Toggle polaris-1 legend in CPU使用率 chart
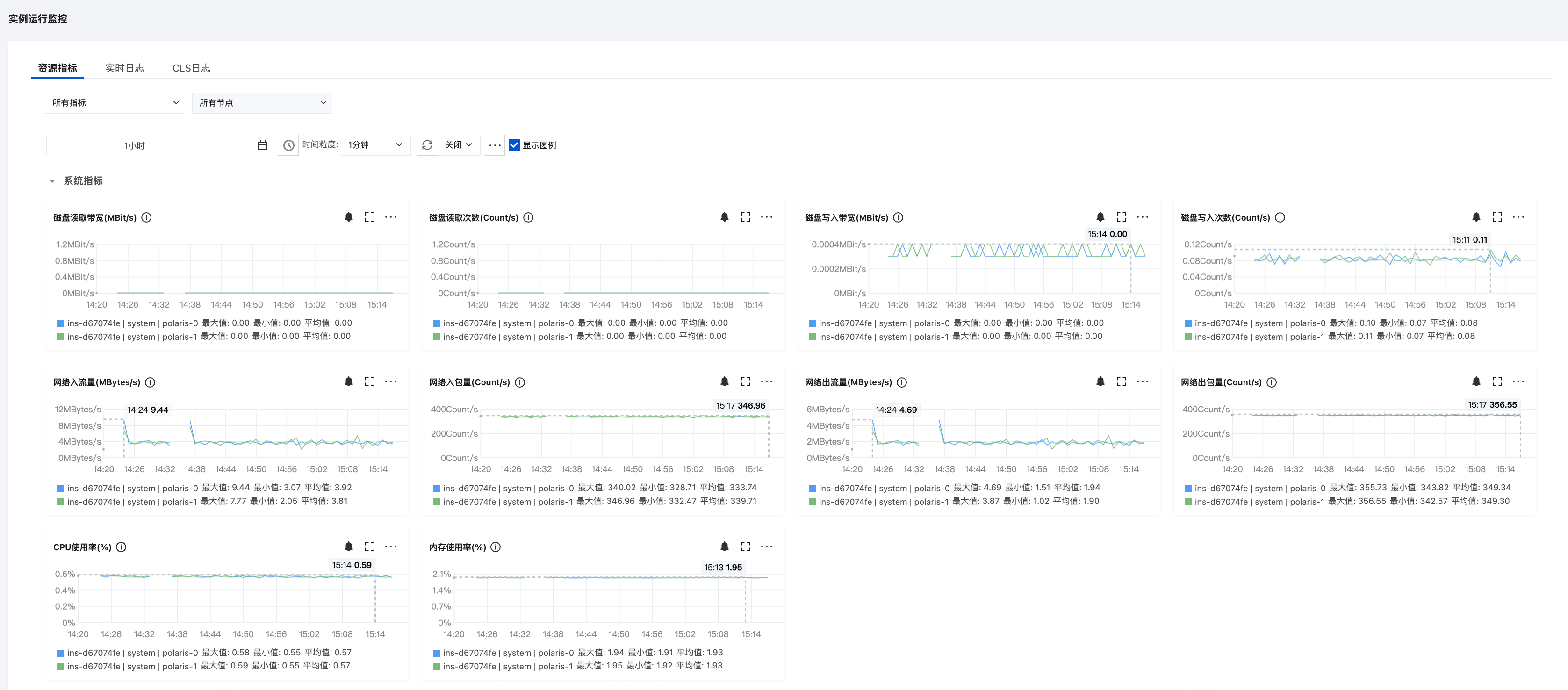 (x=131, y=666)
